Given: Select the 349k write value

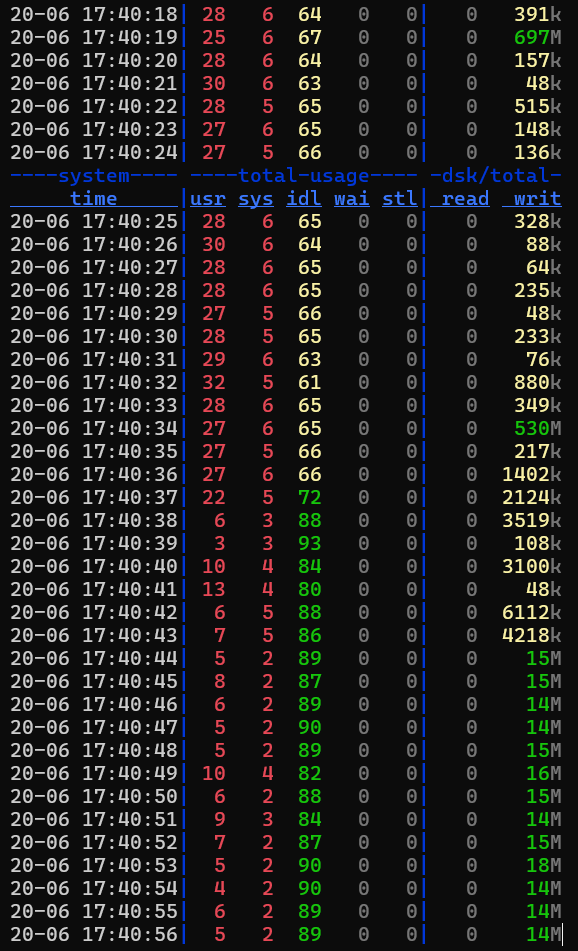Looking at the screenshot, I should coord(537,405).
